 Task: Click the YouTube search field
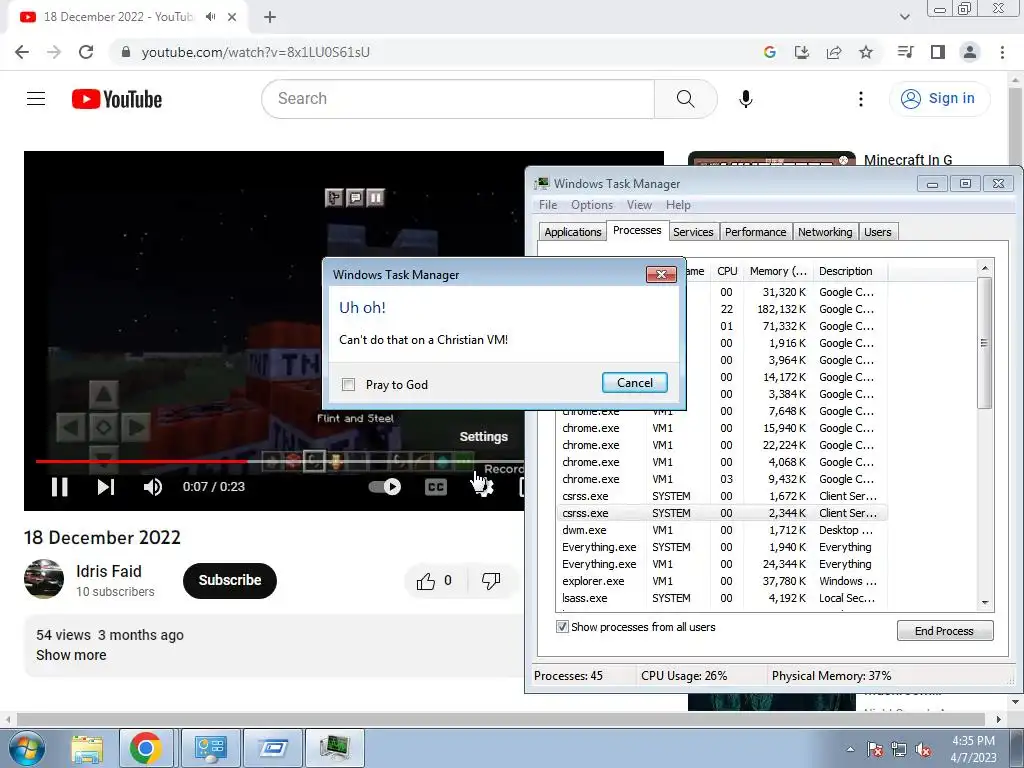pos(458,99)
